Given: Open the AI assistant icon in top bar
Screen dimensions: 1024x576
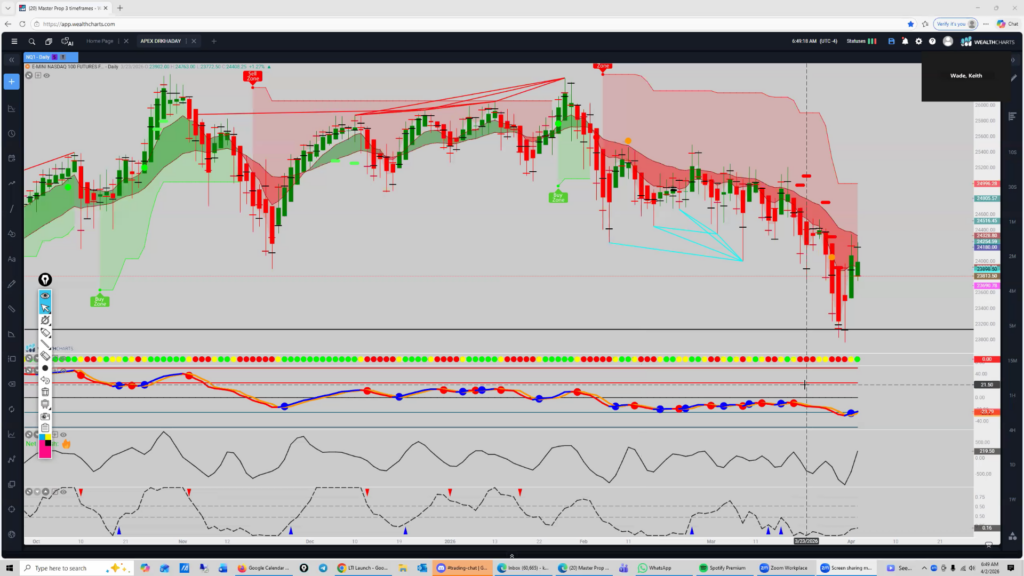Looking at the screenshot, I should click(68, 41).
